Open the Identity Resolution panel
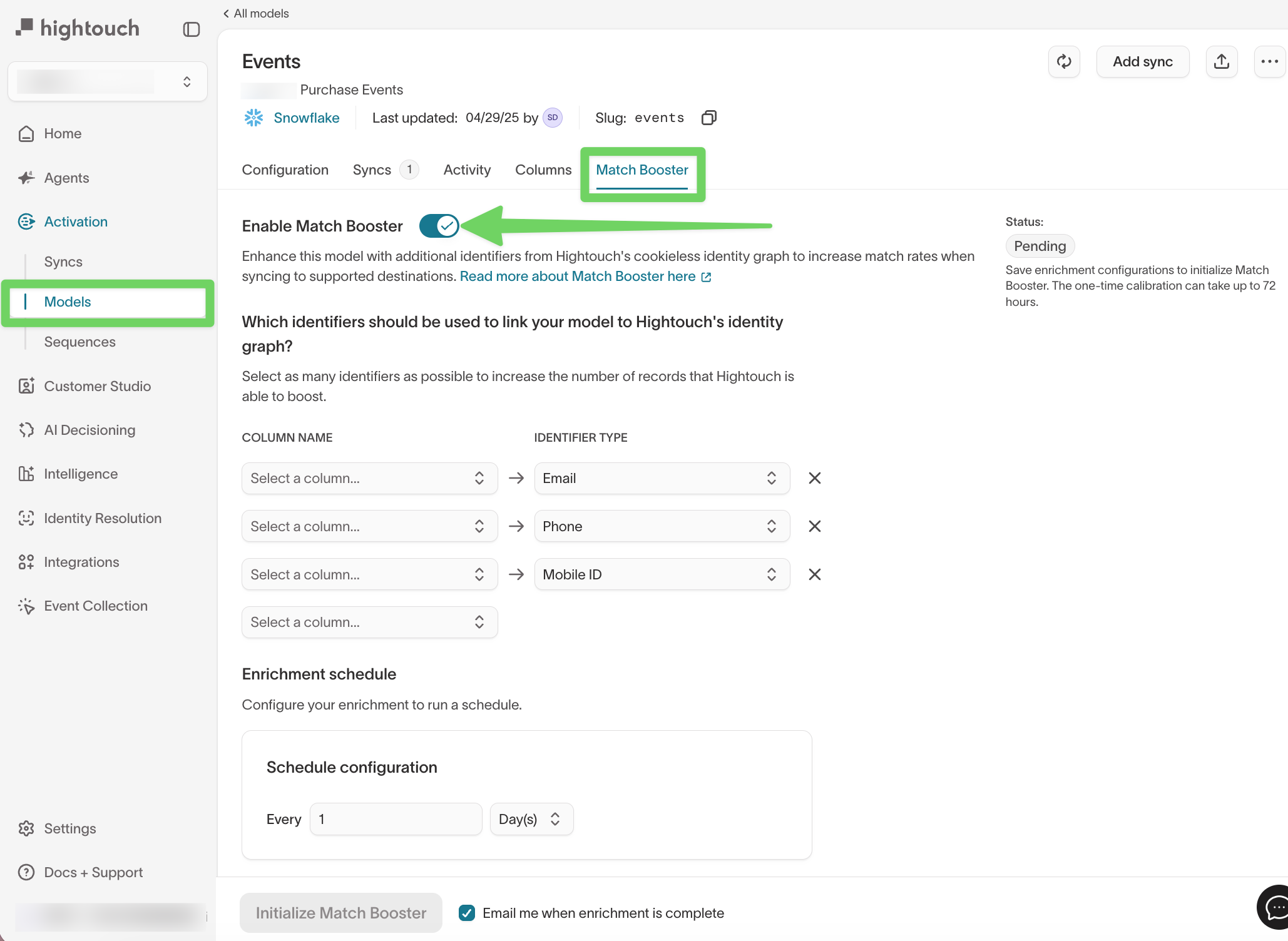This screenshot has width=1288, height=941. tap(103, 518)
